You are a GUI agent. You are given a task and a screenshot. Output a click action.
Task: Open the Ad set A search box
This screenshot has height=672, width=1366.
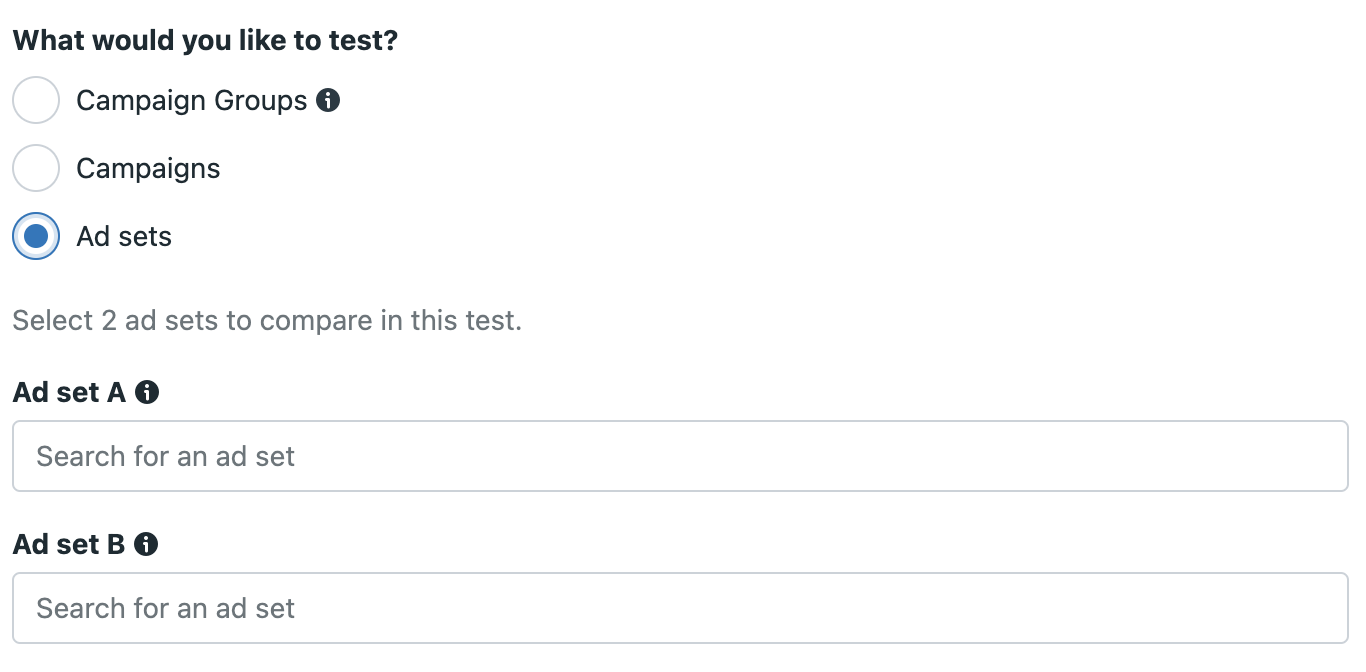[x=680, y=456]
